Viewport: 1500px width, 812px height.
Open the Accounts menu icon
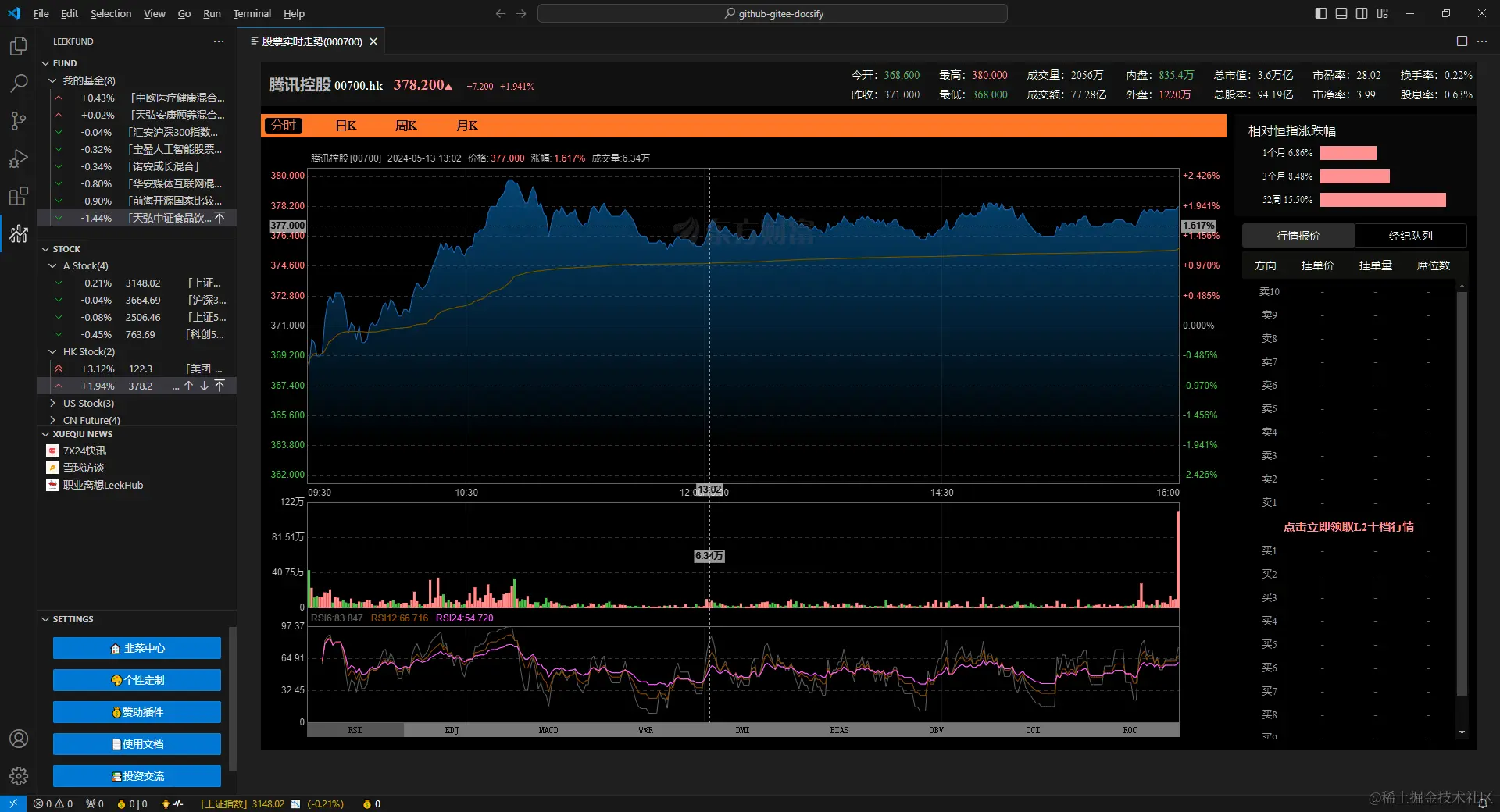[x=19, y=739]
